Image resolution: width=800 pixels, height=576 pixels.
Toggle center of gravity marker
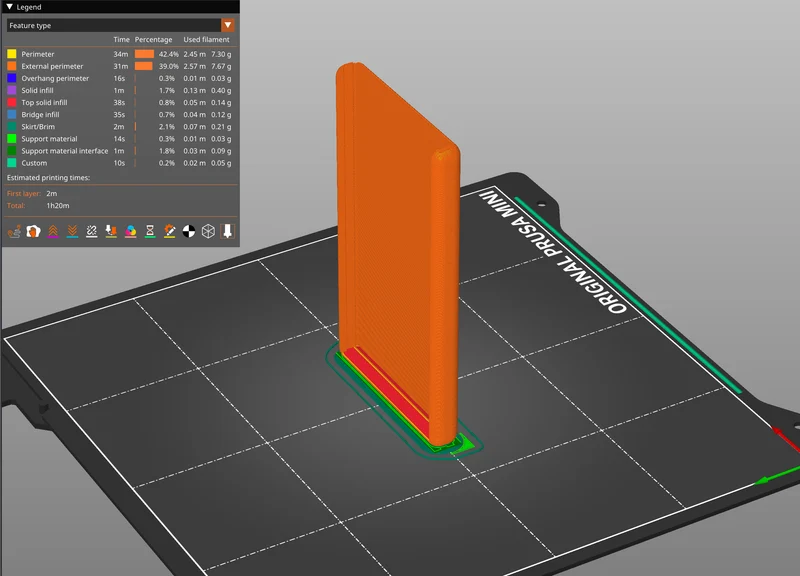tap(189, 231)
